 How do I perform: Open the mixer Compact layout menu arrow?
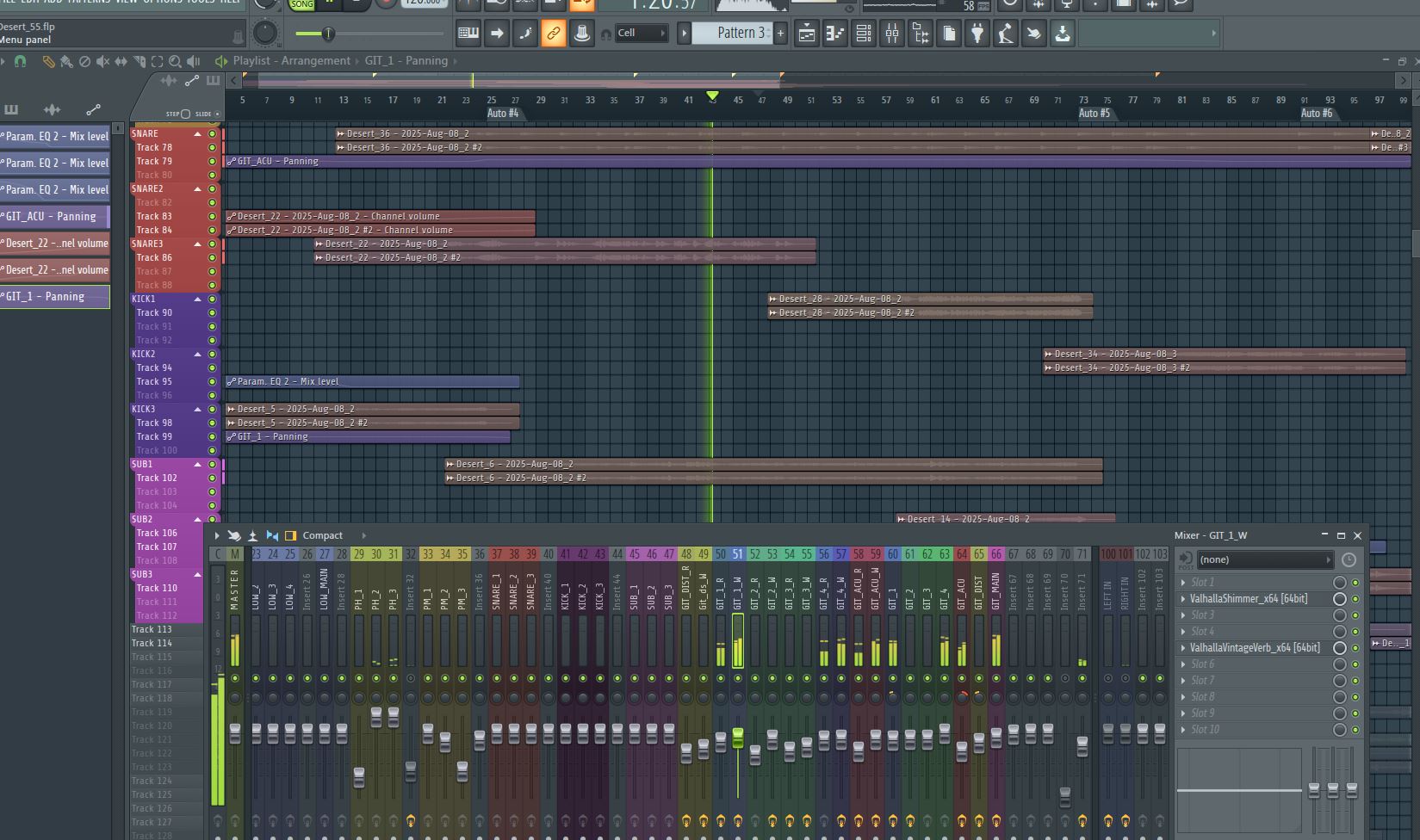[x=363, y=535]
